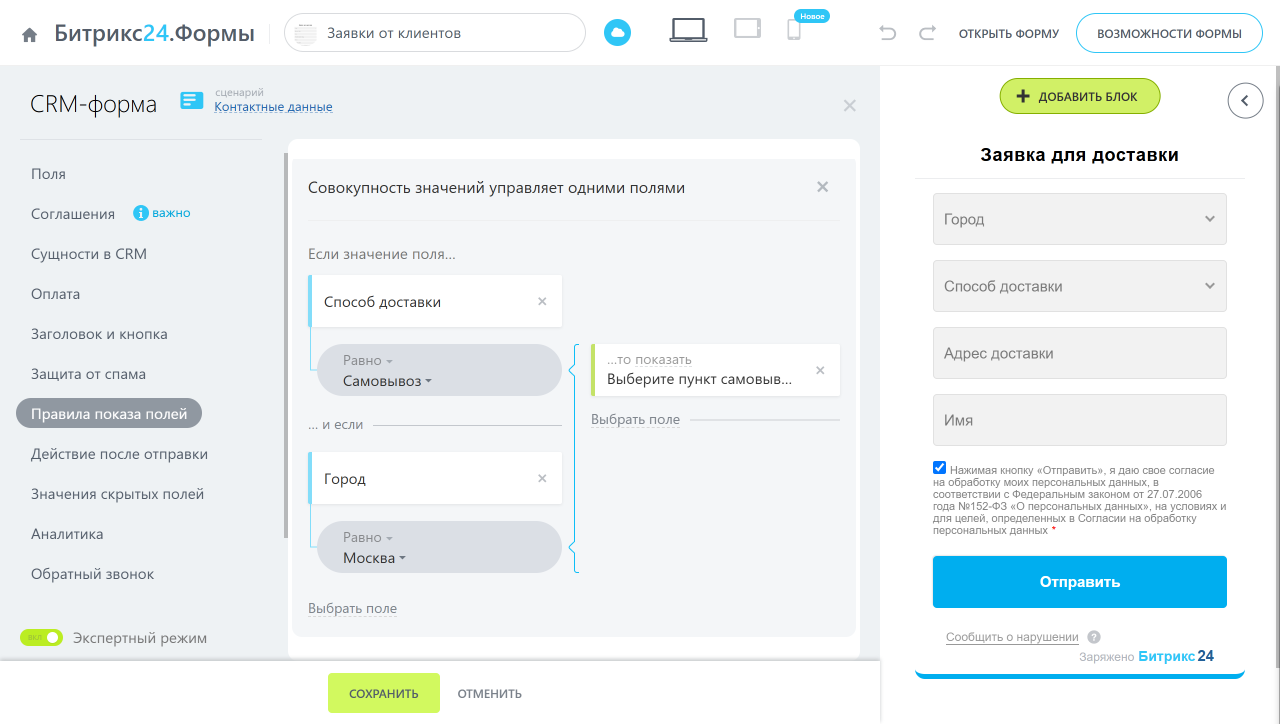Click the Адрес доставки input field

point(1079,353)
